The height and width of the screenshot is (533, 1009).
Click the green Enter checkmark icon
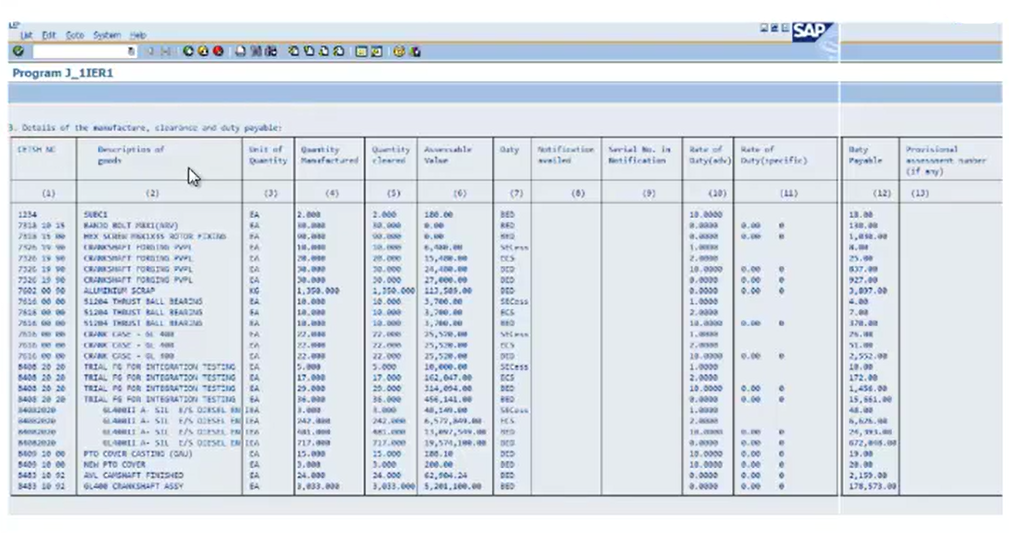click(18, 51)
